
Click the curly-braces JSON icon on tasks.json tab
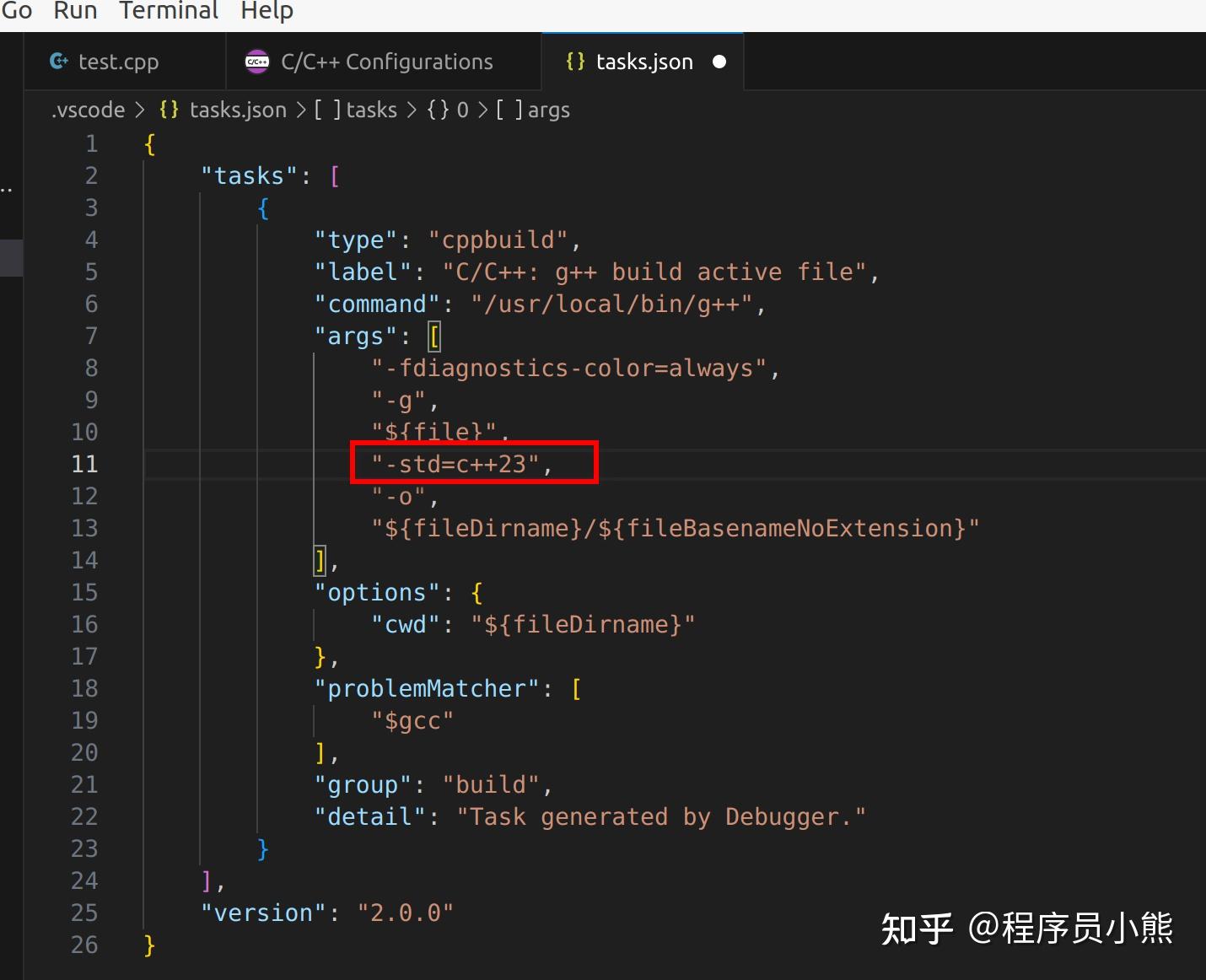tap(576, 61)
